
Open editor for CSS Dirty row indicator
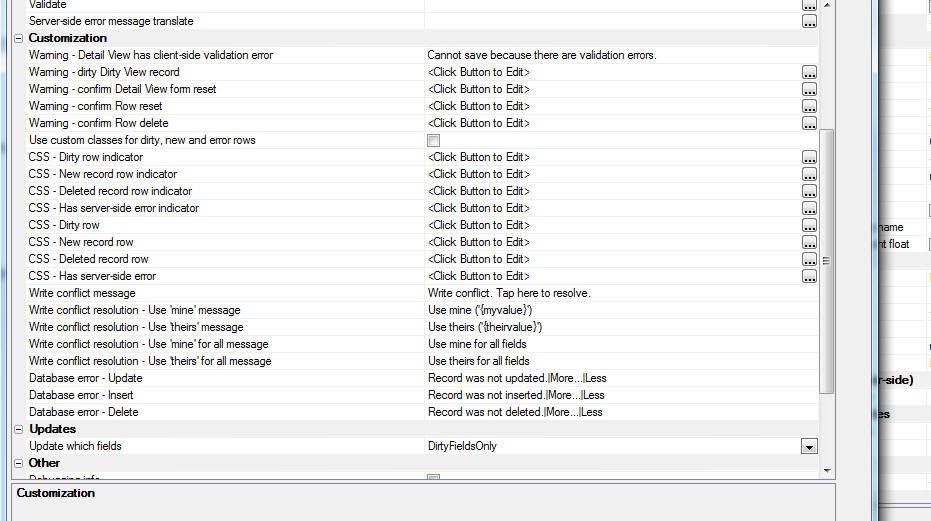coord(809,157)
